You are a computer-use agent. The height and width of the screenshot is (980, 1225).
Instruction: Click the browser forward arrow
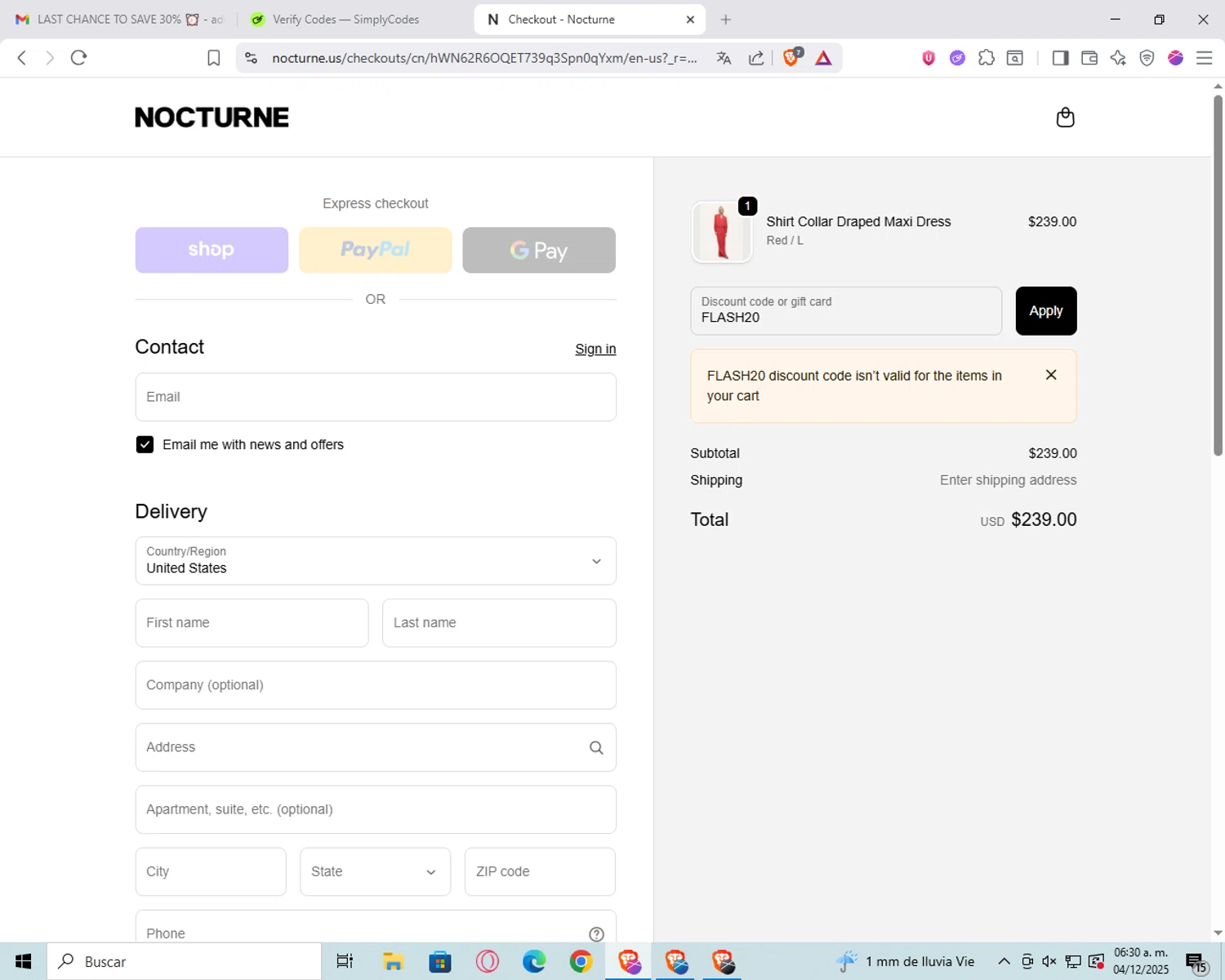pyautogui.click(x=50, y=58)
